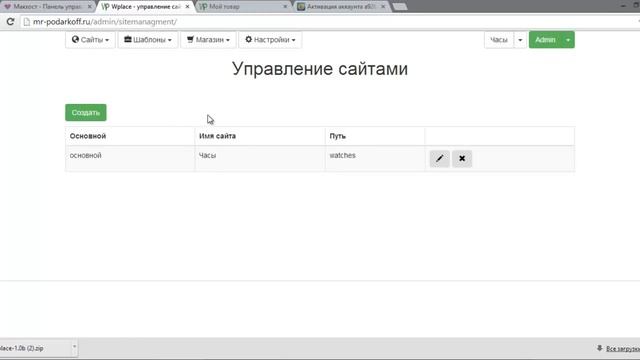Screen dimensions: 640x360
Task: Click the pencil edit icon in Часы row
Action: point(440,159)
